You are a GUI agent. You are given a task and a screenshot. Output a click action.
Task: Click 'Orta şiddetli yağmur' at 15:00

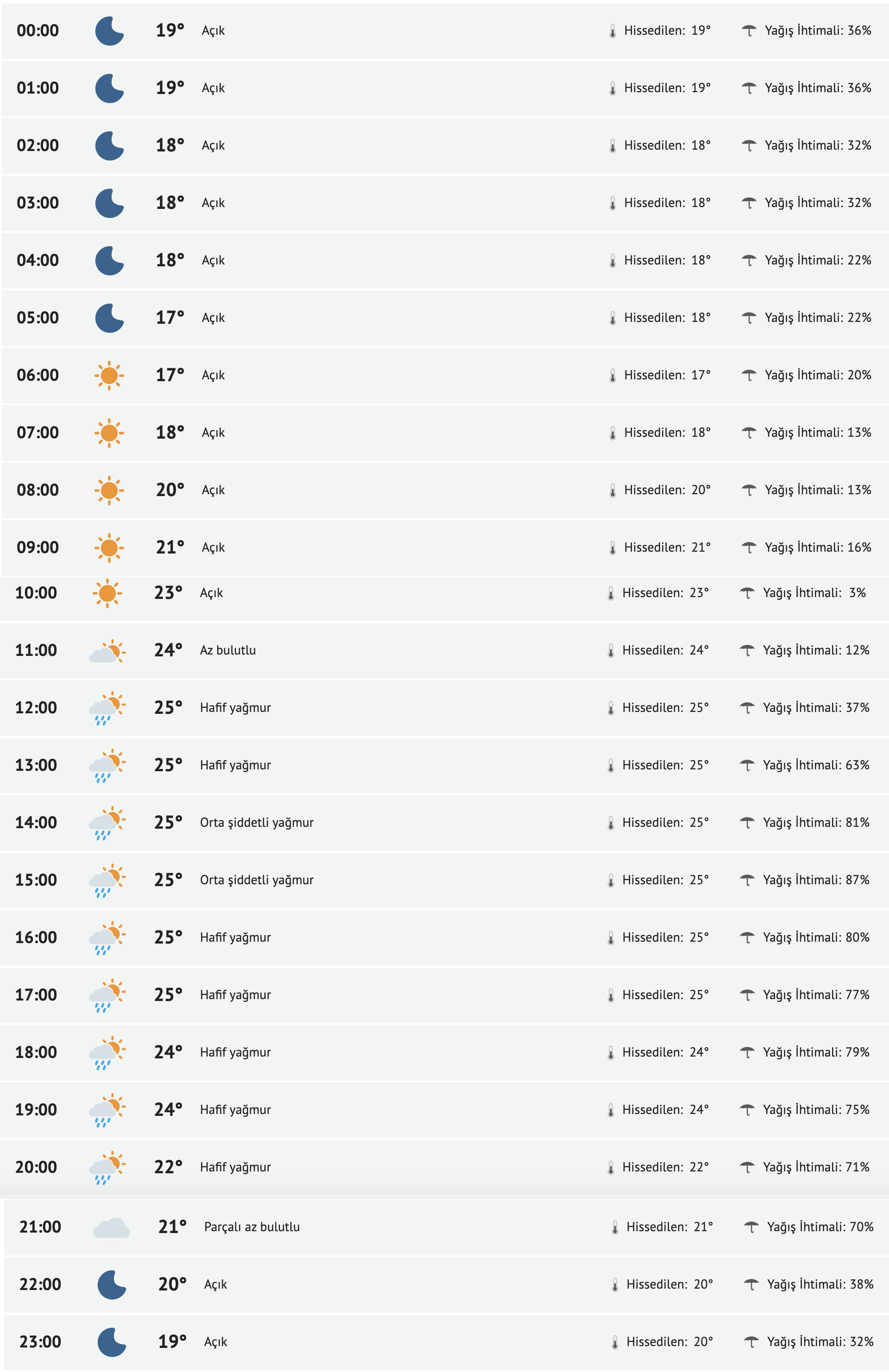(x=257, y=880)
